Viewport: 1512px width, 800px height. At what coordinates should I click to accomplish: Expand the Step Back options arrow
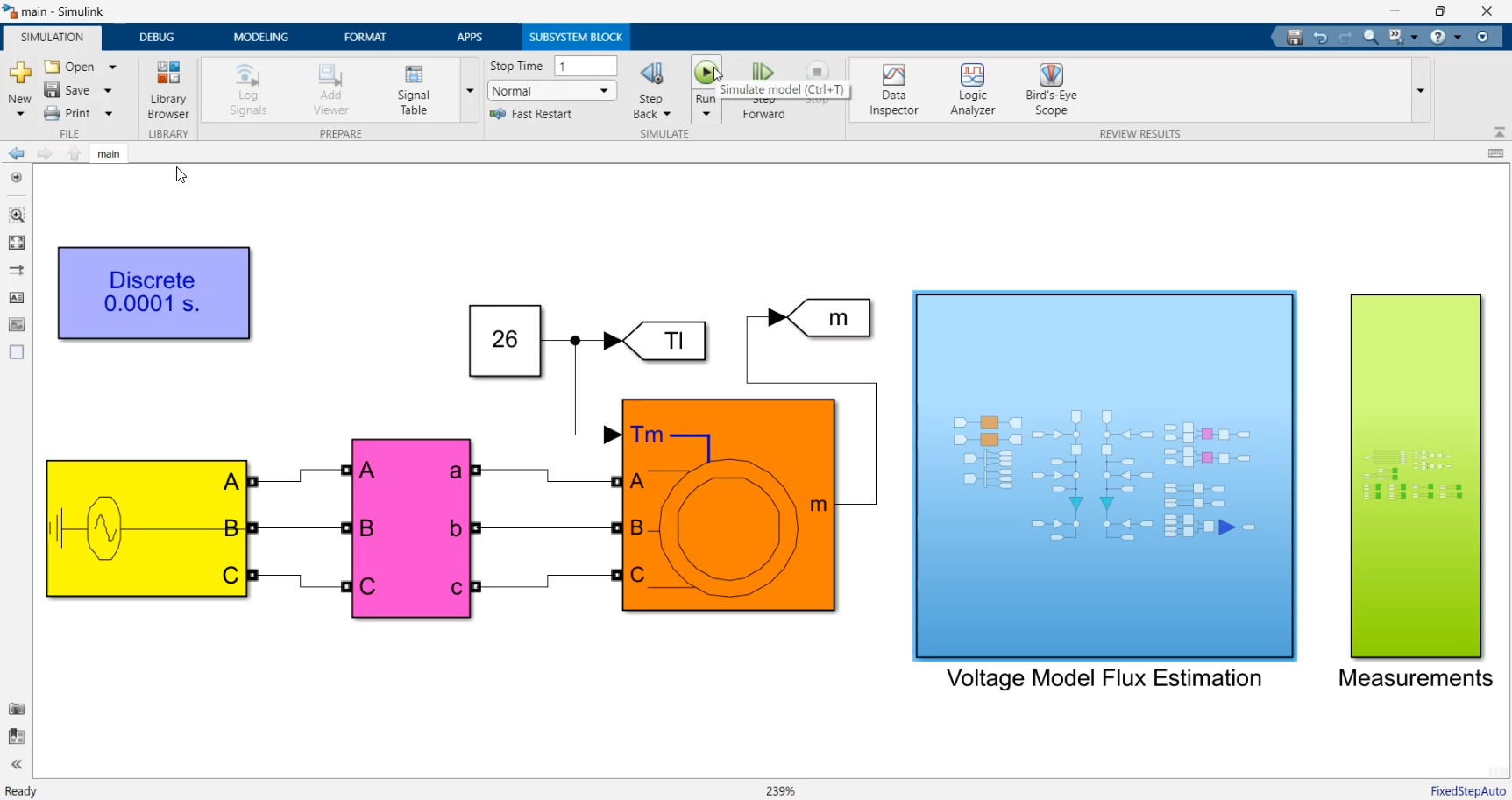tap(667, 114)
